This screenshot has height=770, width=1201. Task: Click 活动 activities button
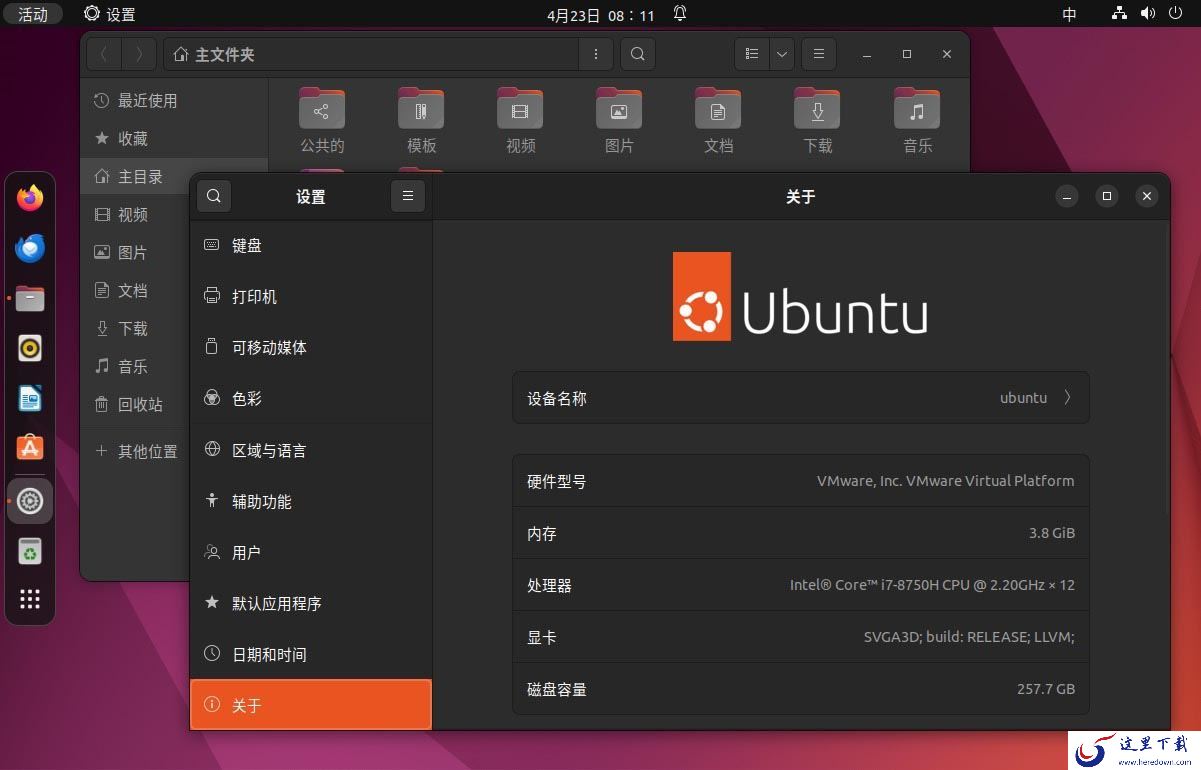[33, 14]
